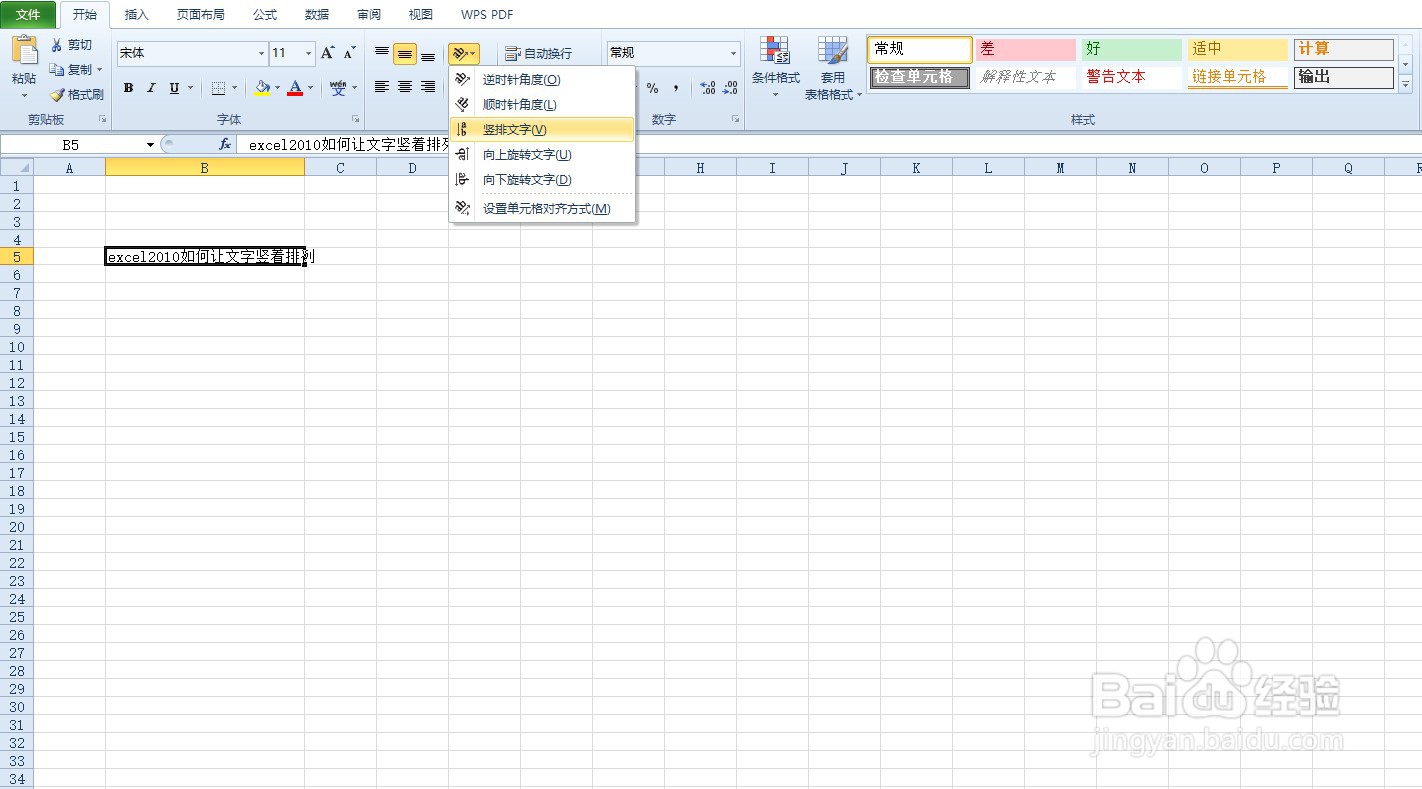The width and height of the screenshot is (1422, 789).
Task: Click the Percent Style icon
Action: pos(652,88)
